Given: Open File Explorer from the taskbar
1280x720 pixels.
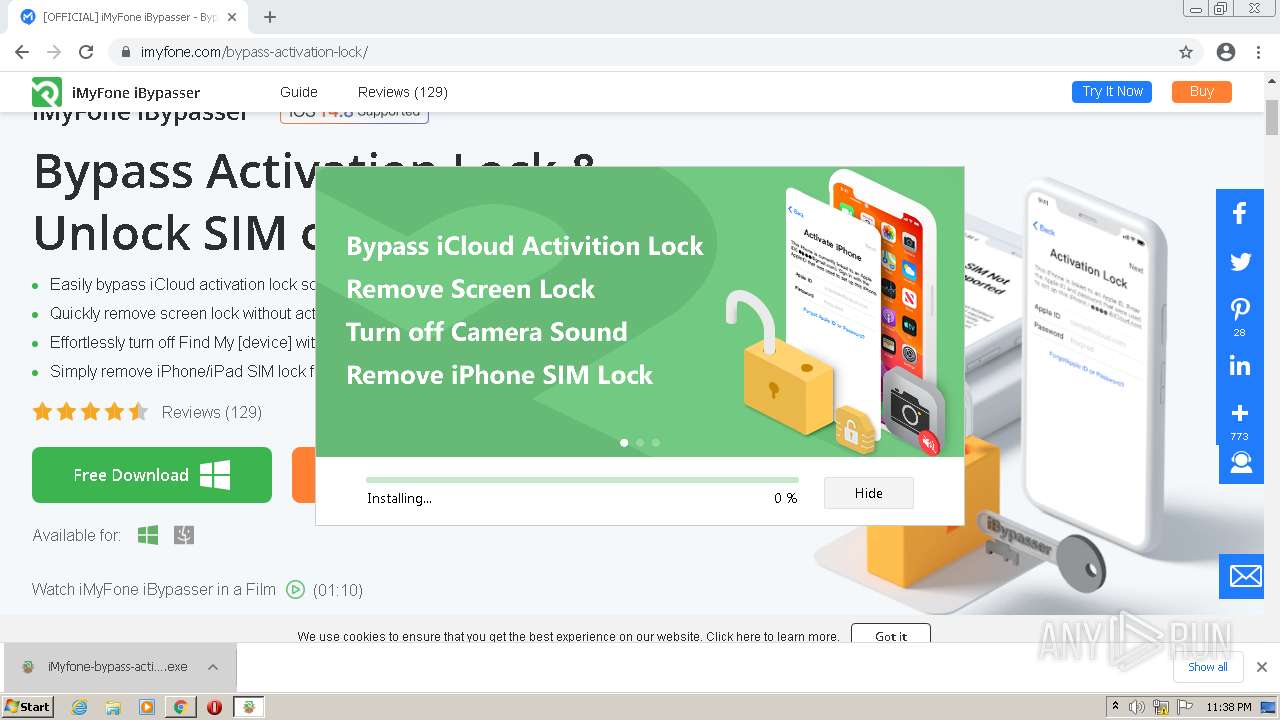Looking at the screenshot, I should pos(113,707).
